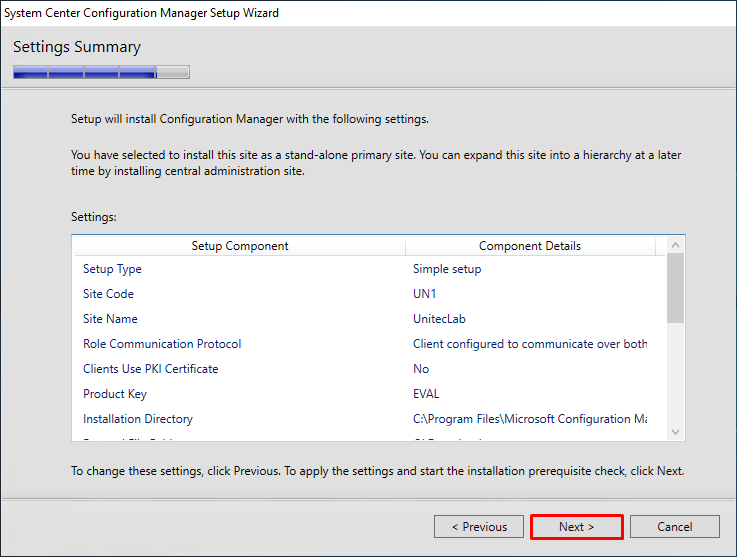Click the wizard window title text

[x=141, y=13]
